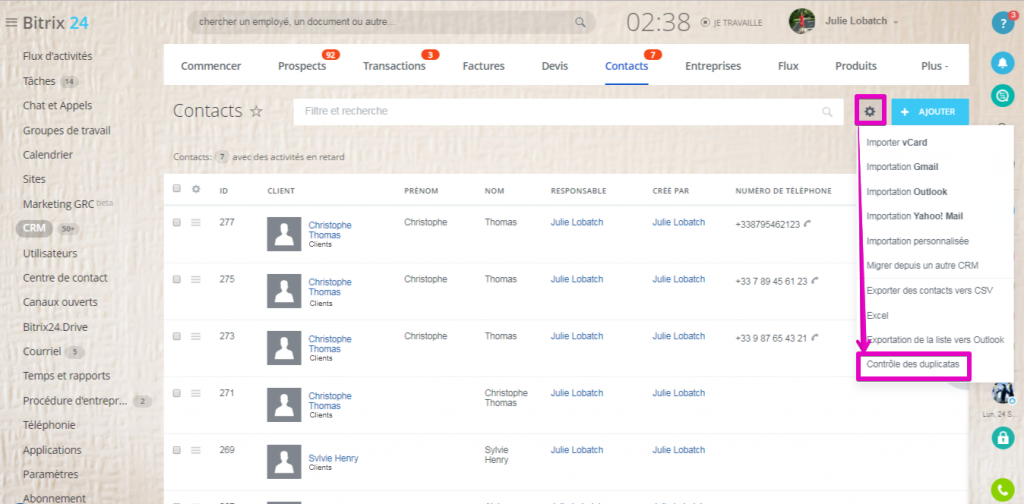Sort by the ID column header
Screen dimensions: 1024x504
224,191
